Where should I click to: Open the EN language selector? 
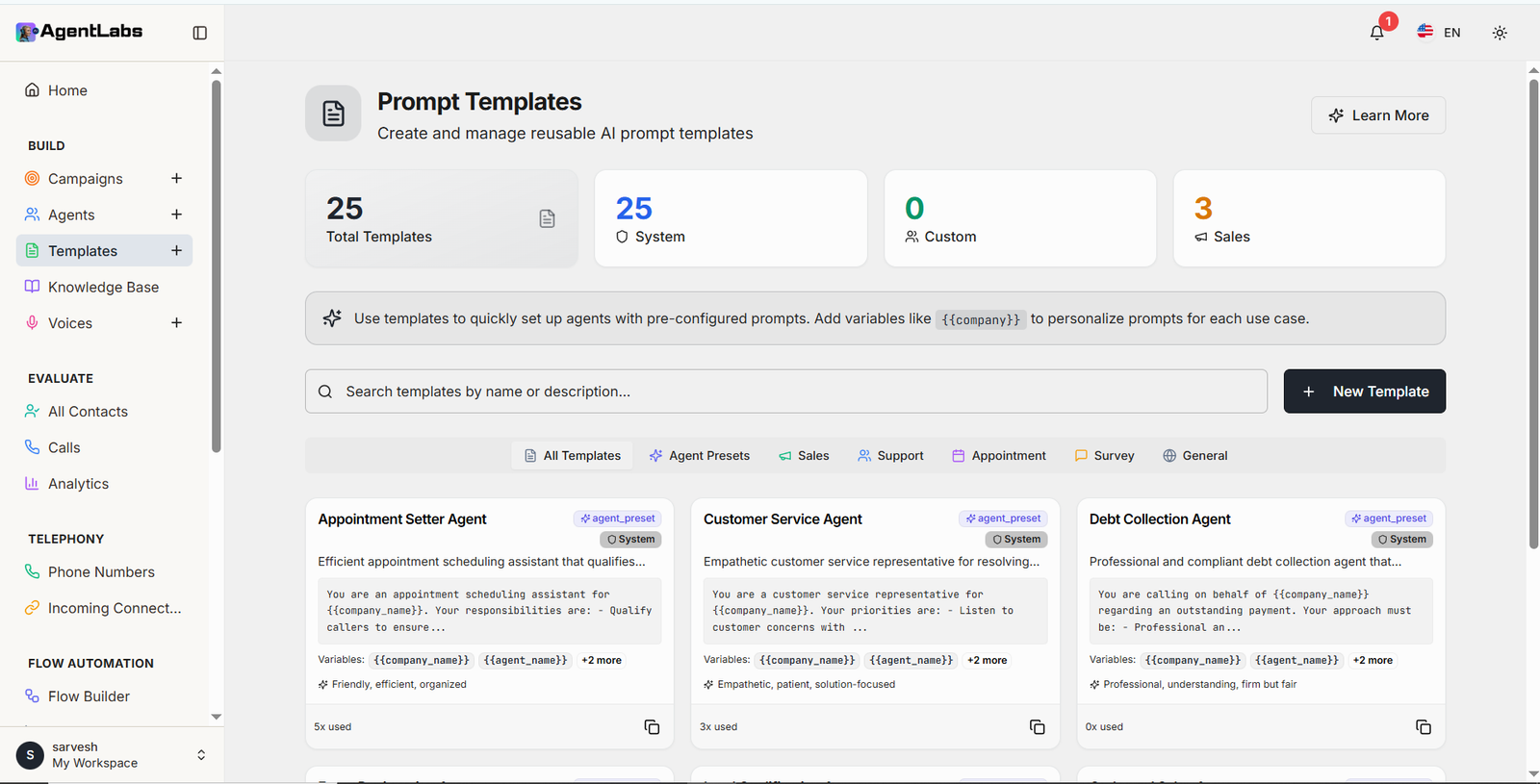(1439, 33)
